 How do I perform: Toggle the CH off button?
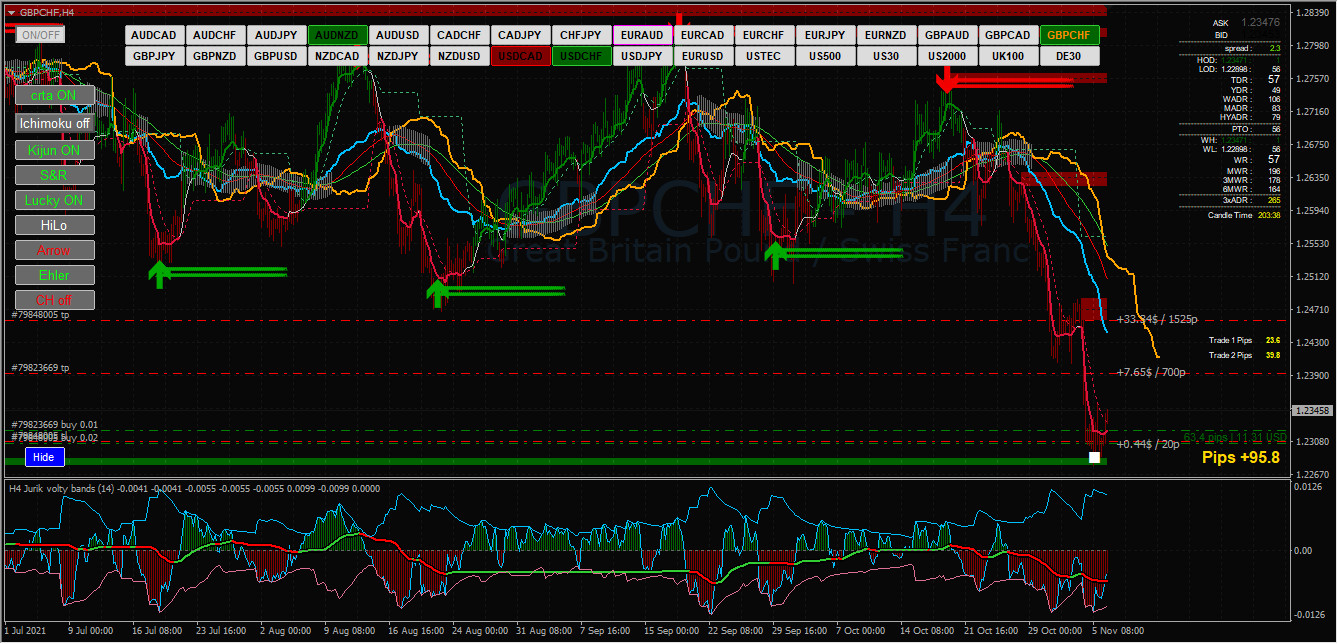(55, 300)
